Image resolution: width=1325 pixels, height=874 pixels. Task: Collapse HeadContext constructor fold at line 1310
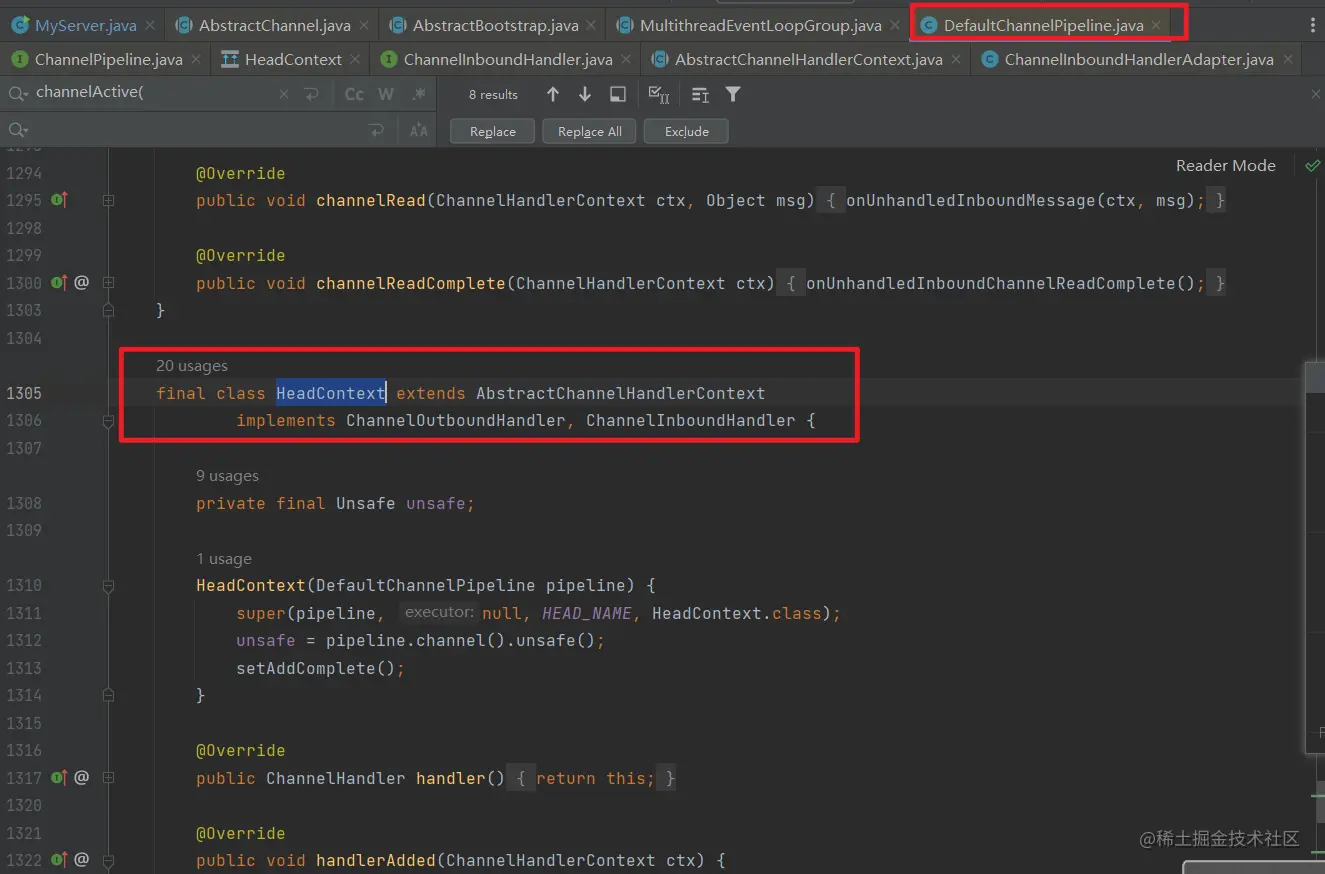[x=108, y=585]
